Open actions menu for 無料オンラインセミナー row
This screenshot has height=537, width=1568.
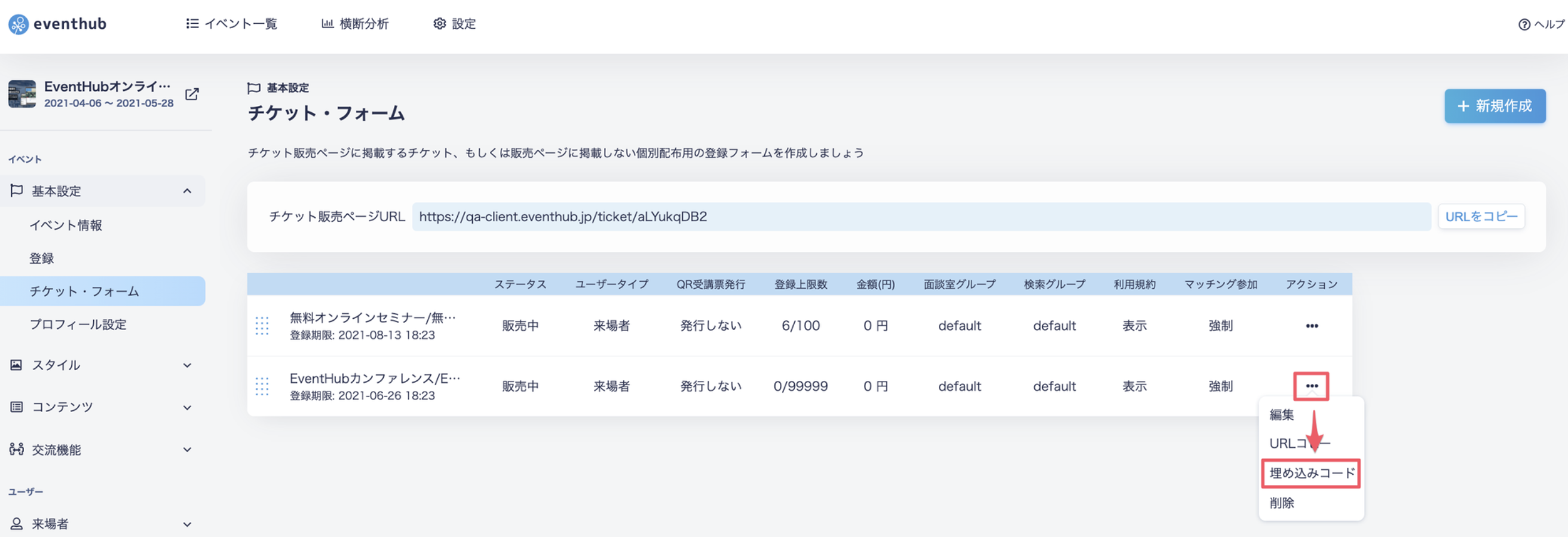click(x=1312, y=326)
